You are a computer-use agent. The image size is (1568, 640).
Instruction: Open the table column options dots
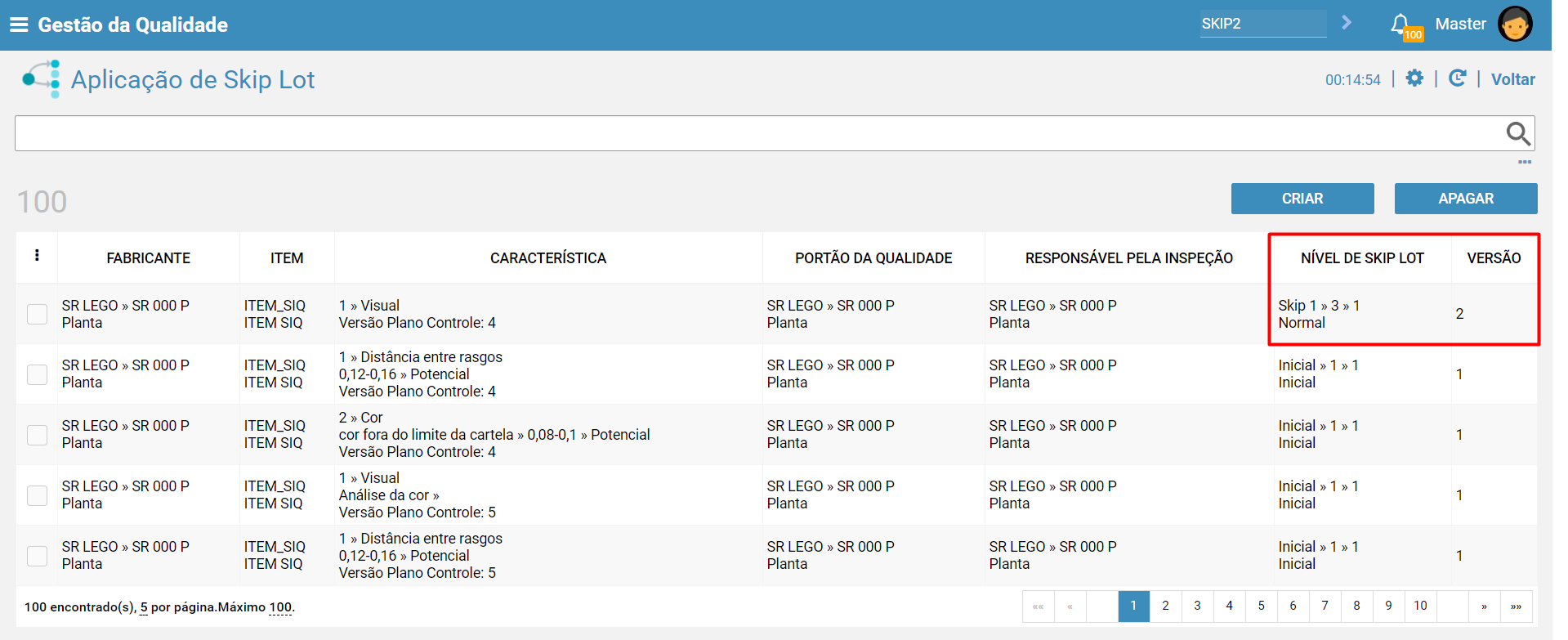point(37,256)
